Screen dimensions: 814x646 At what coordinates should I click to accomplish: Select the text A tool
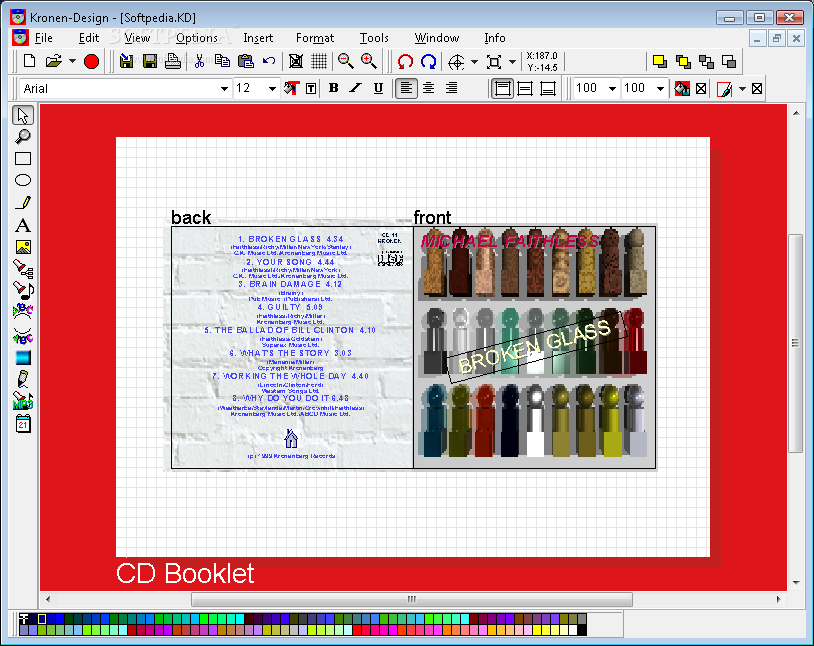(23, 225)
